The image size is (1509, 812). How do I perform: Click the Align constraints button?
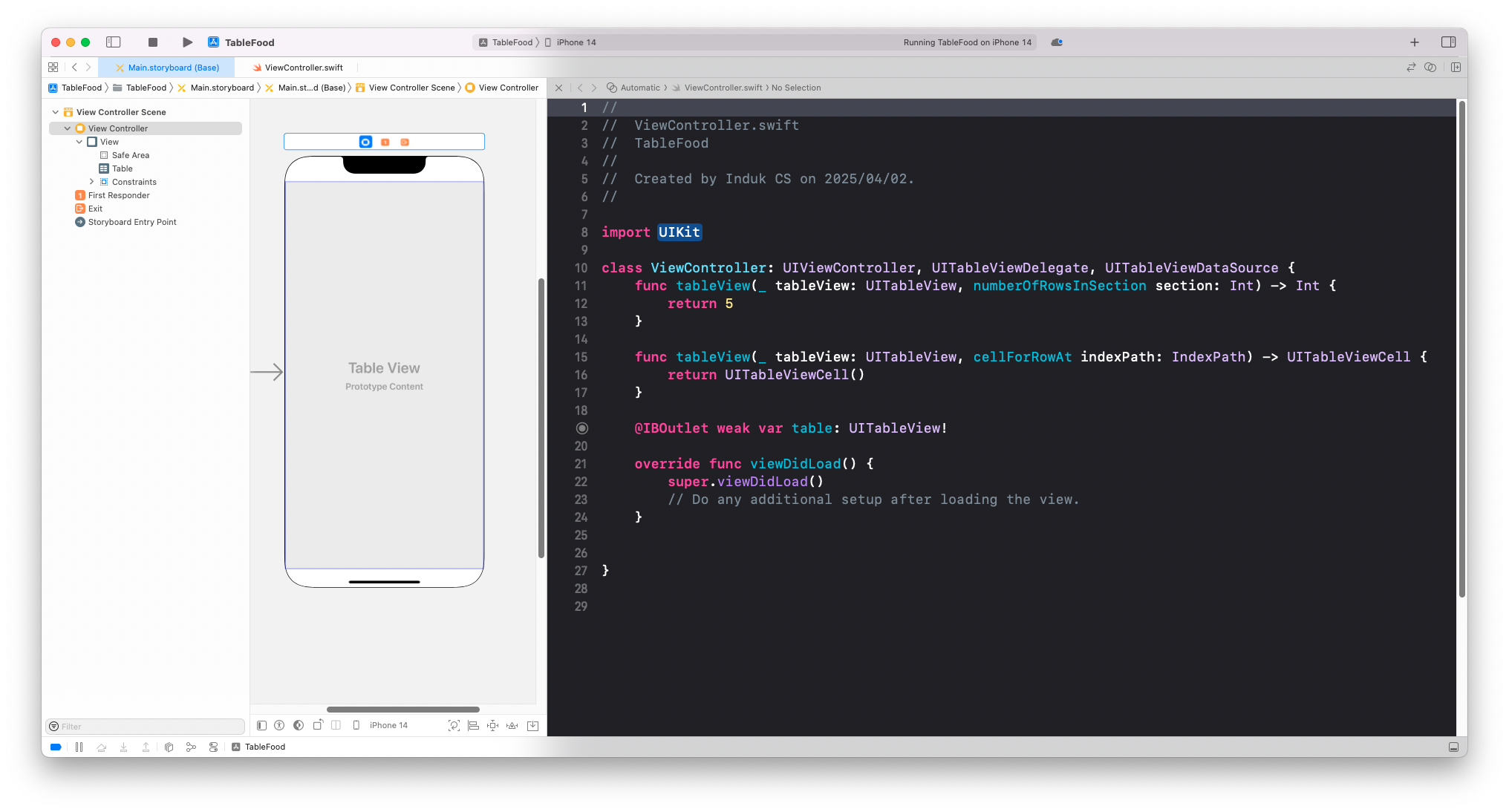pyautogui.click(x=473, y=725)
